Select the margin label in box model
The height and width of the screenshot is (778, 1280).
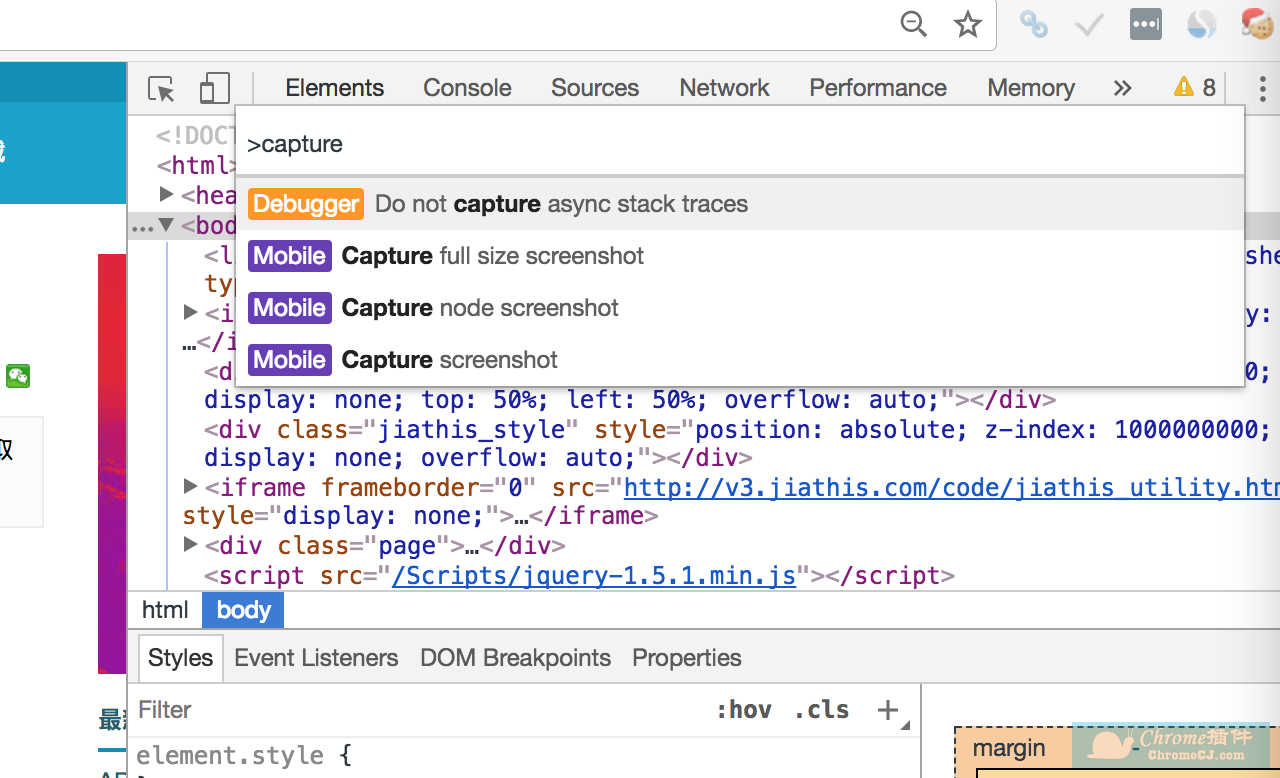point(1009,748)
